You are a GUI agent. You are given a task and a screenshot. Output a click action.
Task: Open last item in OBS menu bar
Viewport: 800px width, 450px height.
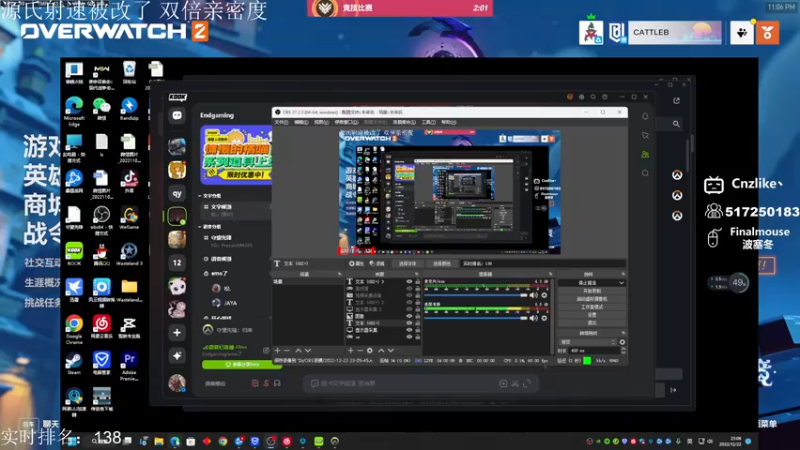coord(448,122)
